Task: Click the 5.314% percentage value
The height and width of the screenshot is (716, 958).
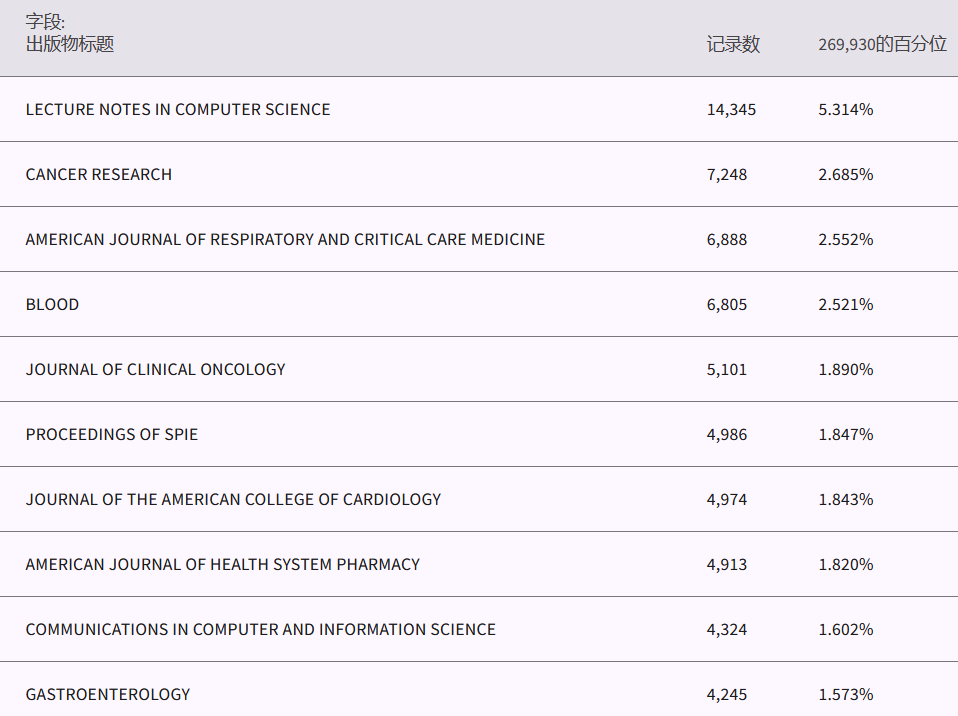Action: (x=845, y=109)
